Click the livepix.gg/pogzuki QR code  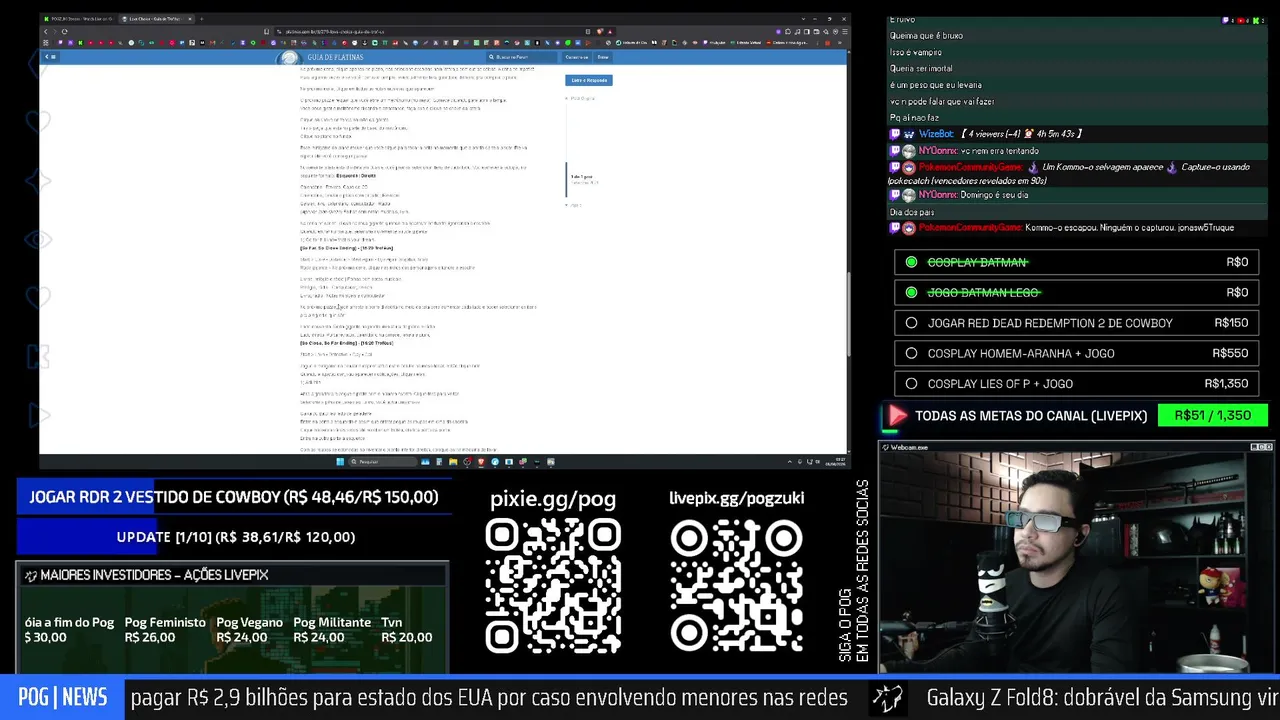[736, 586]
